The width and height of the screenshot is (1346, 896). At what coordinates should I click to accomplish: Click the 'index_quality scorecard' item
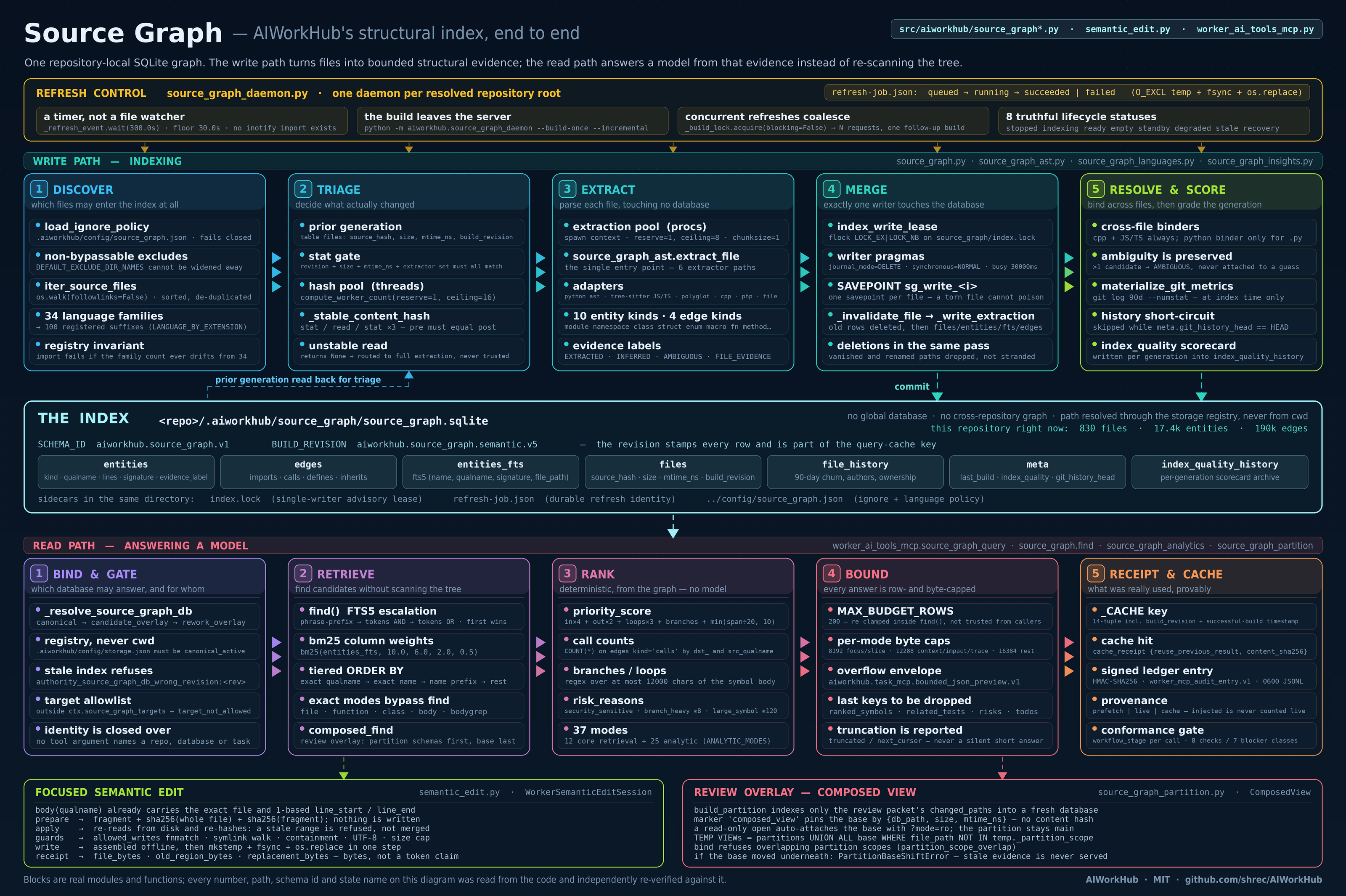(1201, 350)
